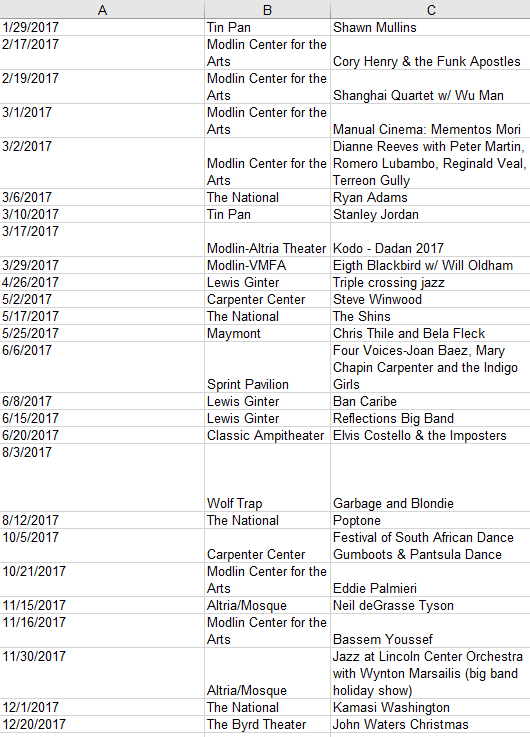530x737 pixels.
Task: Select the 1/29/2017 date cell
Action: [102, 27]
